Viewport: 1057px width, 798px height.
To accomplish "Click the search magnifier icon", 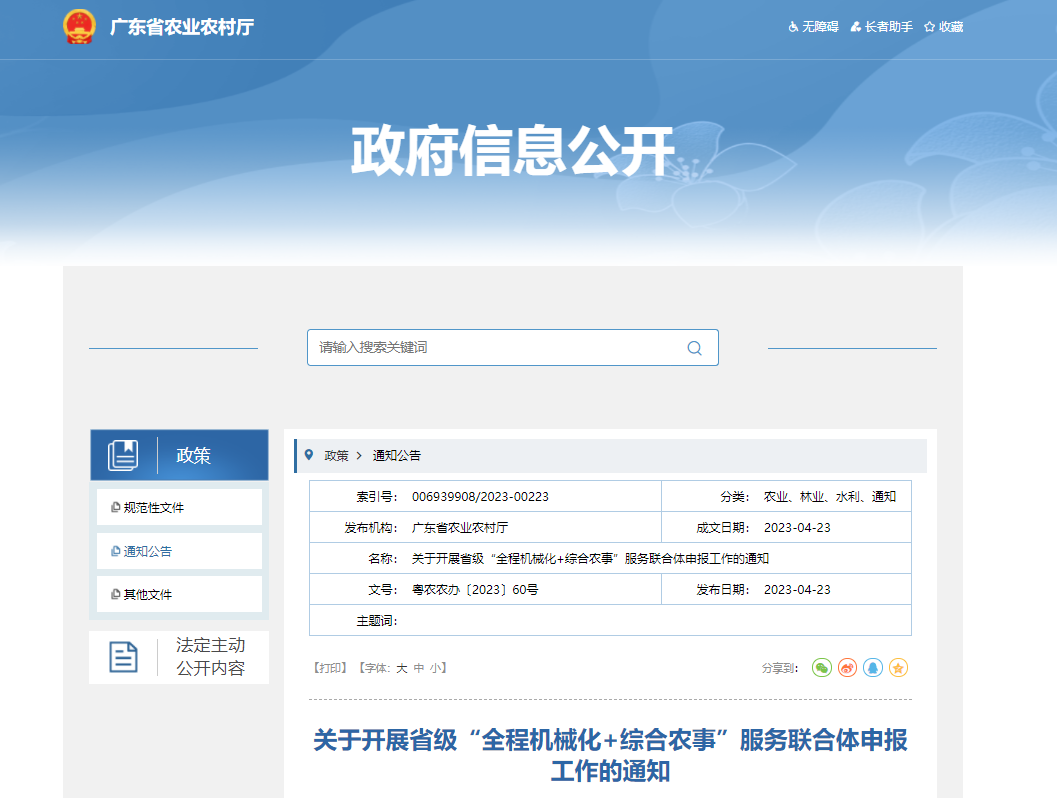I will pyautogui.click(x=694, y=347).
